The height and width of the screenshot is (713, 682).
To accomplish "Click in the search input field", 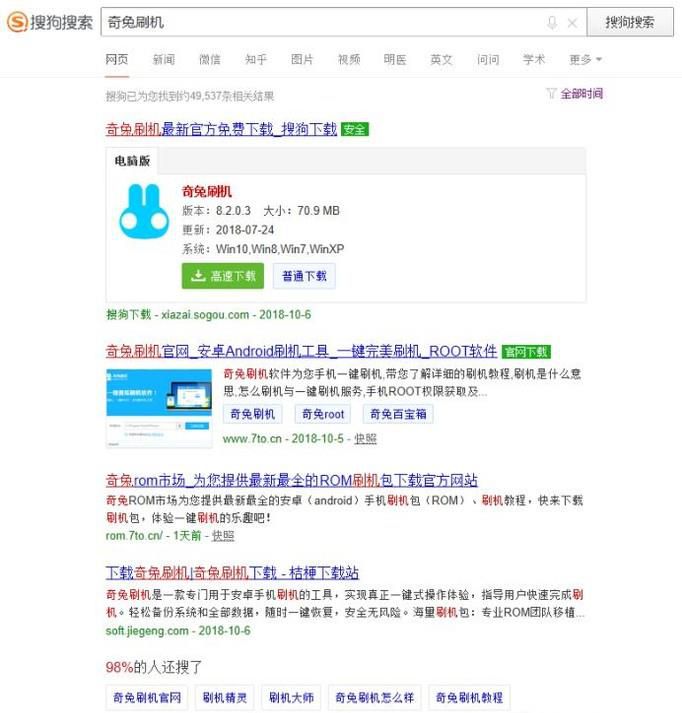I will click(344, 22).
